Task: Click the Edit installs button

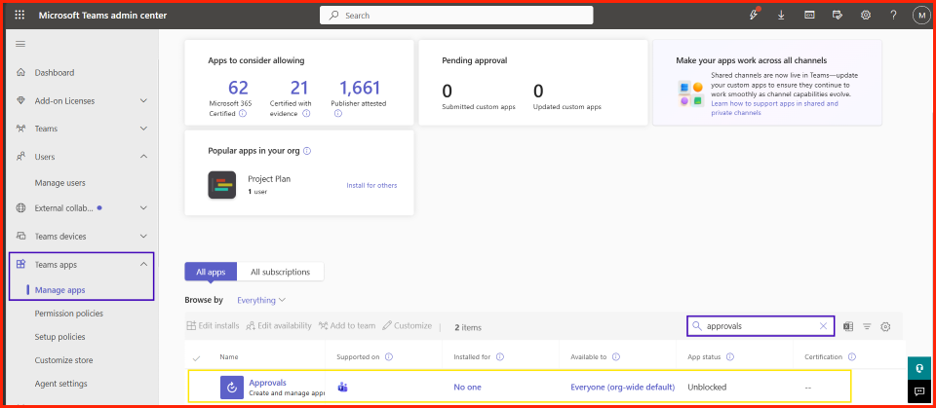Action: (x=213, y=326)
